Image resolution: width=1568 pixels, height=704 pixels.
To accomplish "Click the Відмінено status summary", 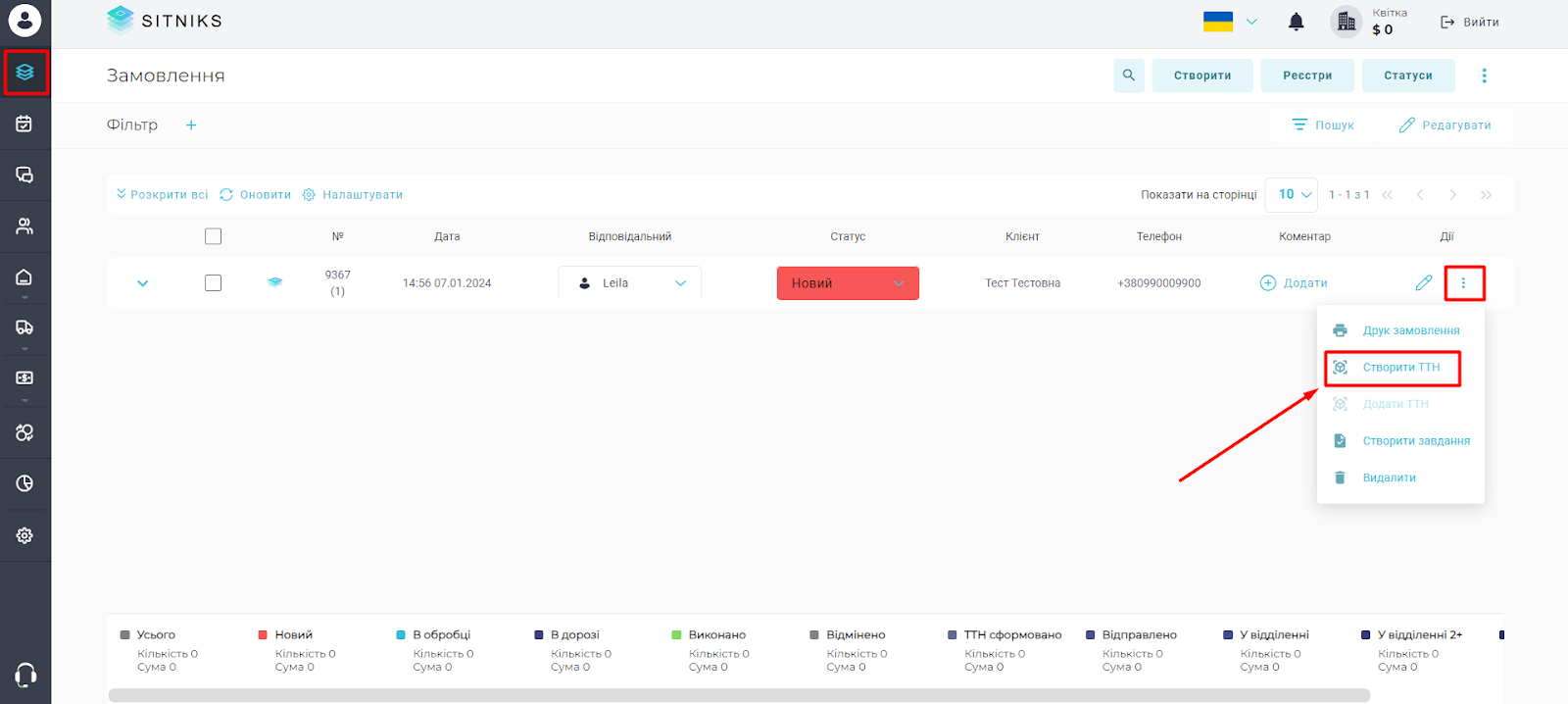I will click(848, 650).
